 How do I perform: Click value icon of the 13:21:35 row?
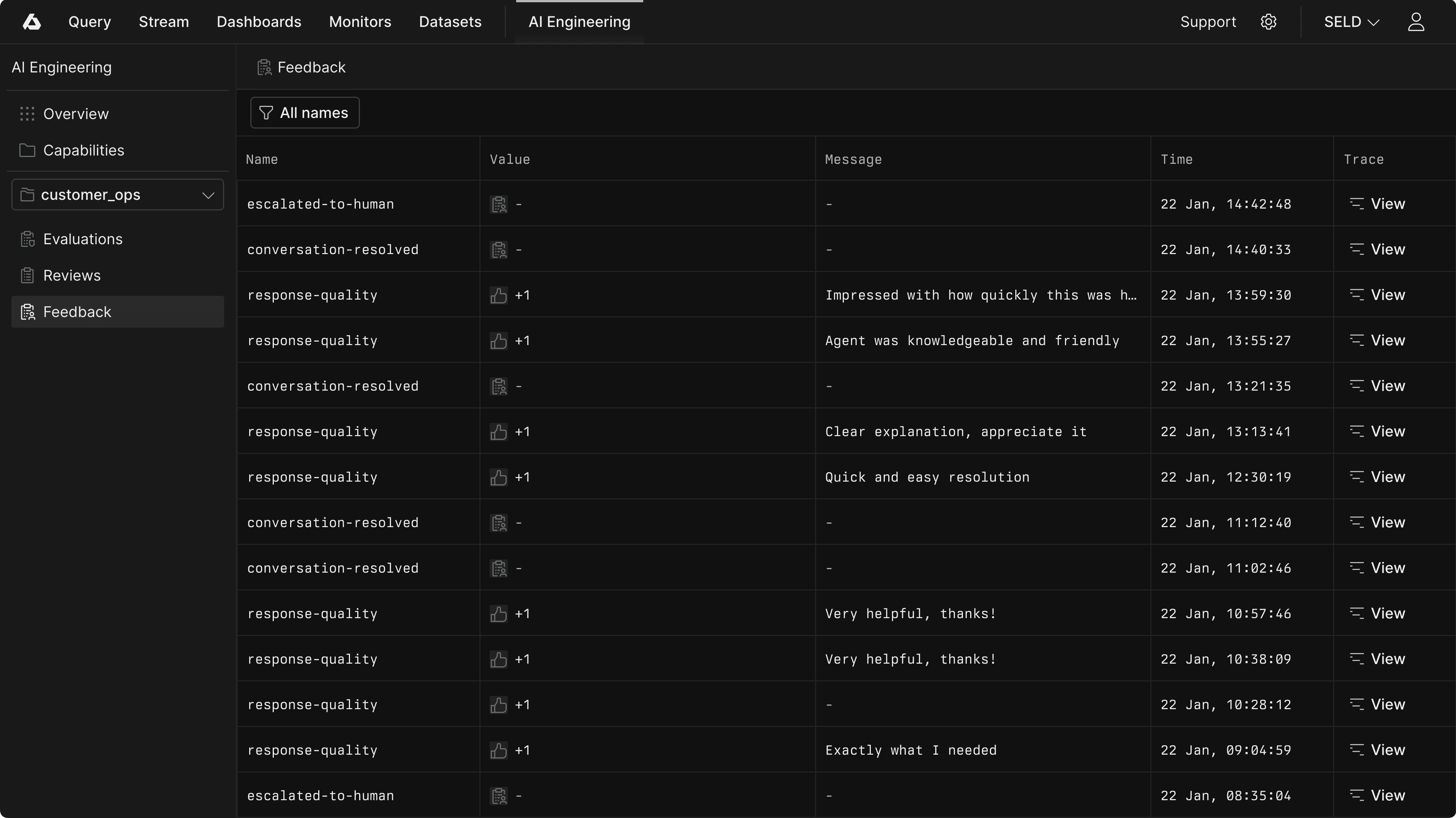pyautogui.click(x=498, y=386)
